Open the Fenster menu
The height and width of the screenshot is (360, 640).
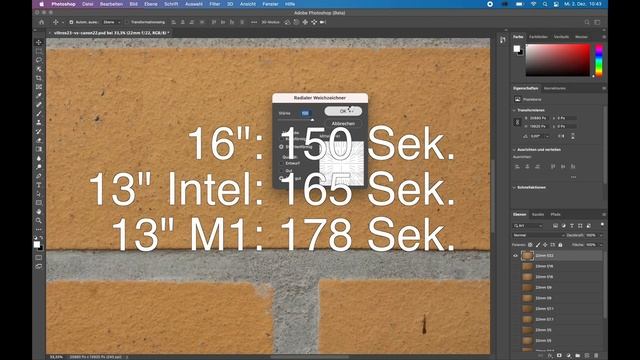[270, 4]
